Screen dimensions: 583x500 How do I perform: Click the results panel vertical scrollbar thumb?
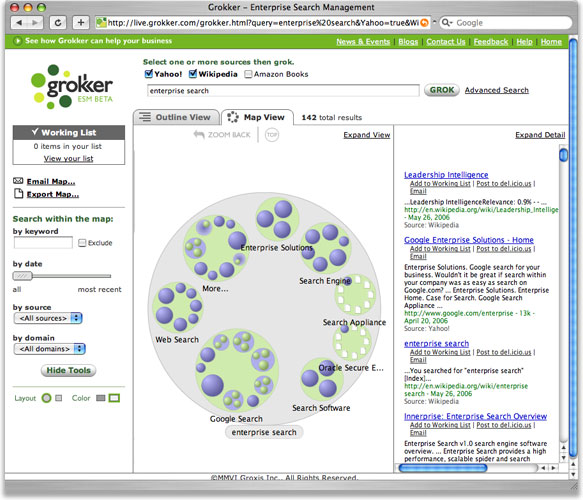click(x=563, y=154)
